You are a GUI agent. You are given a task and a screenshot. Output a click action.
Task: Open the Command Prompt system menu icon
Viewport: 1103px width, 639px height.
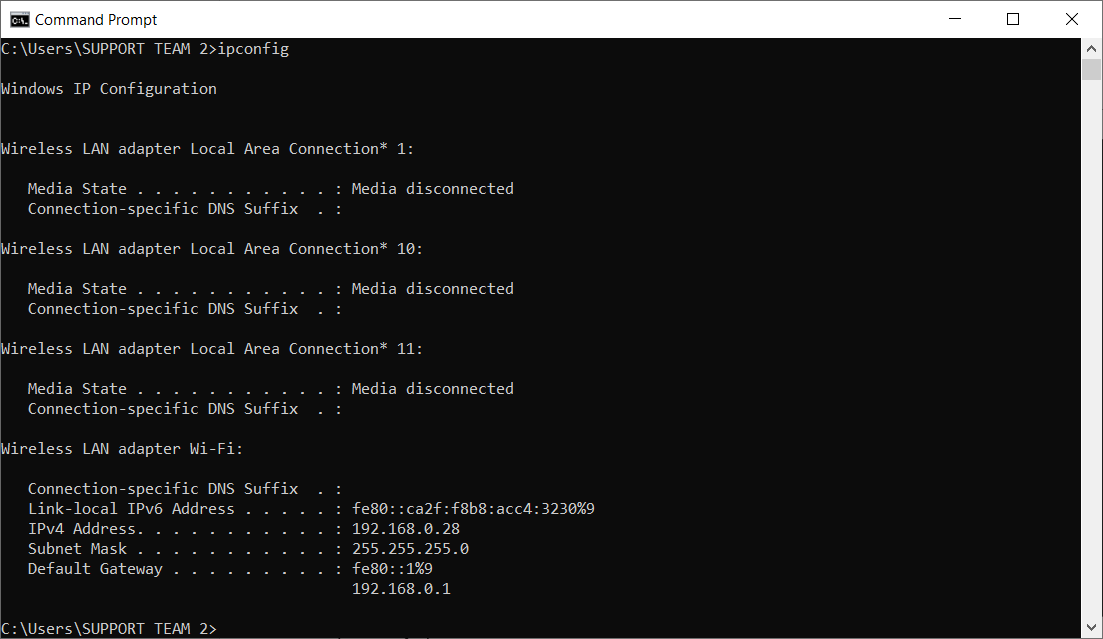19,19
